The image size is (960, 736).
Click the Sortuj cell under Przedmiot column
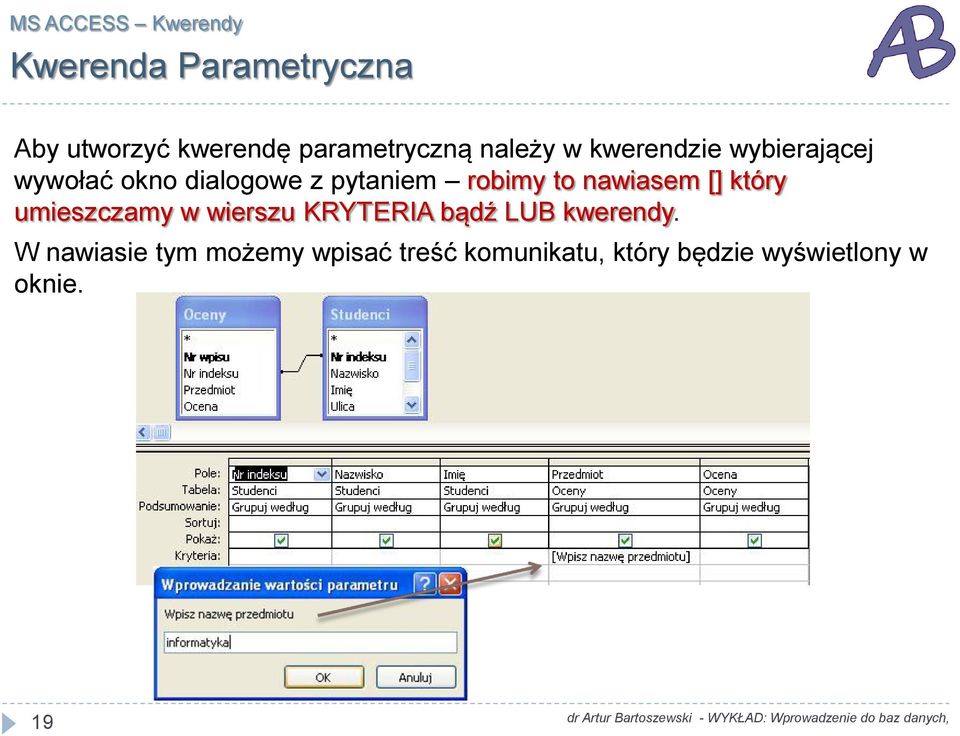(624, 524)
